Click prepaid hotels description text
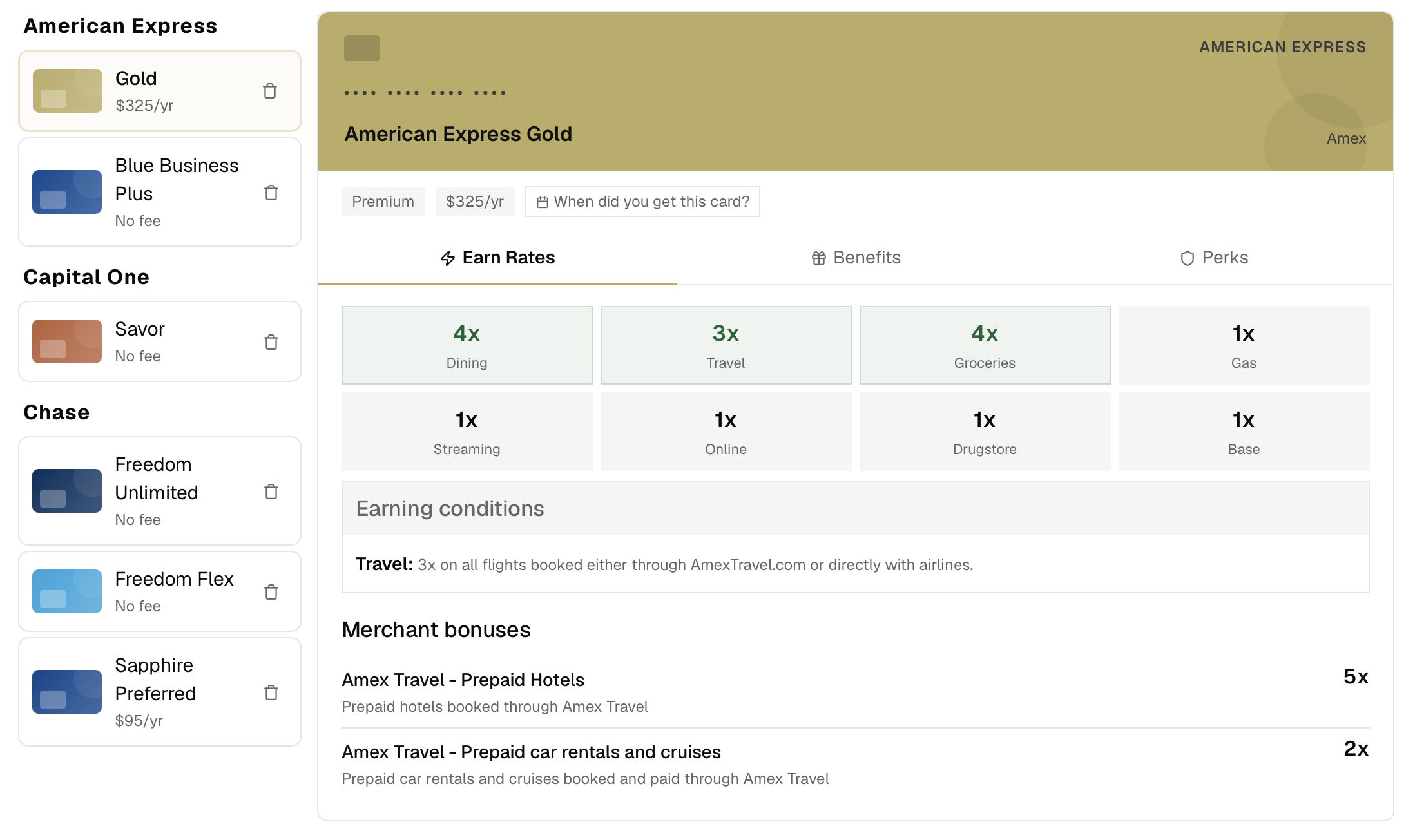This screenshot has height=840, width=1415. [x=494, y=707]
